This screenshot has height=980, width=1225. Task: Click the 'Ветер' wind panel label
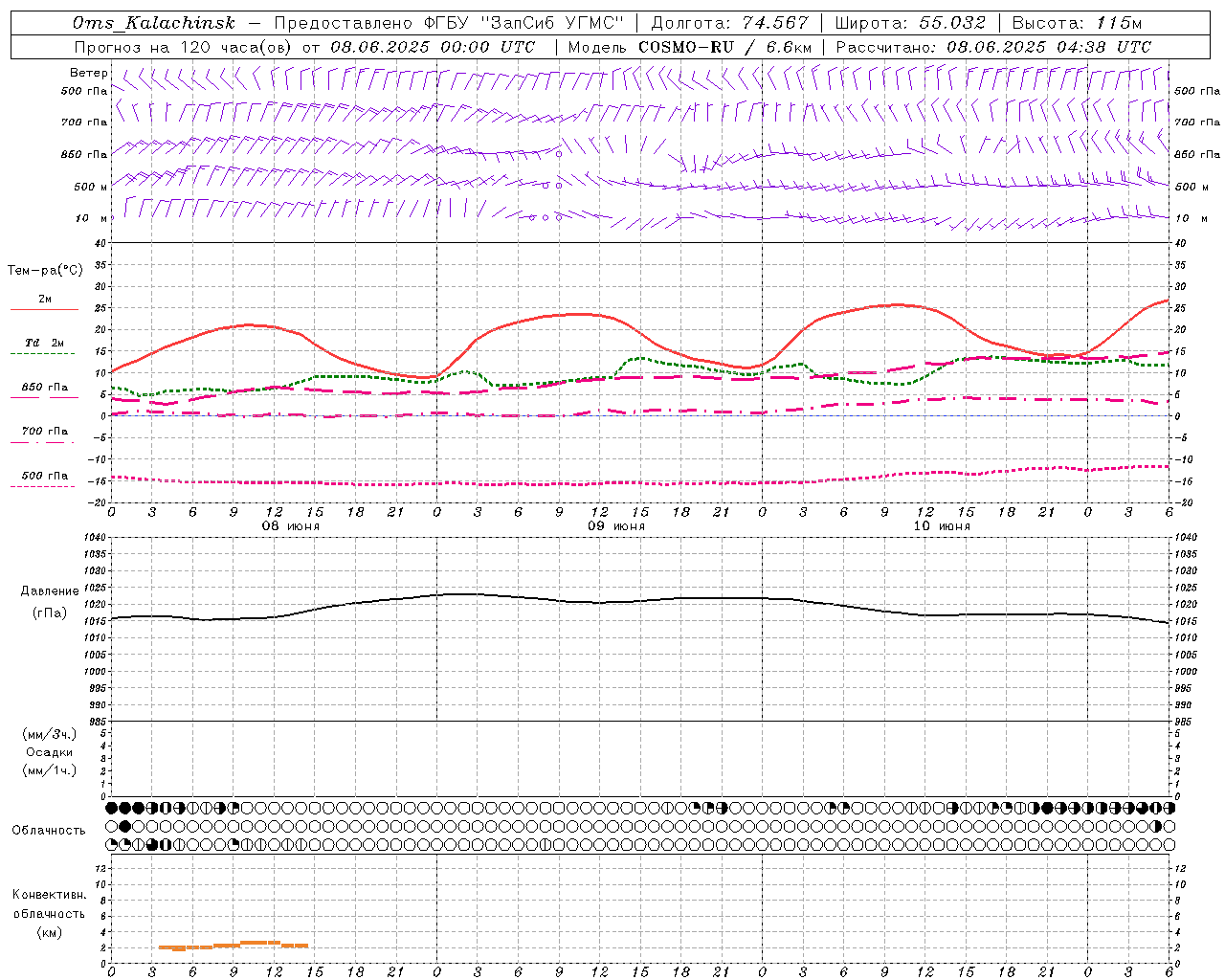pos(89,73)
